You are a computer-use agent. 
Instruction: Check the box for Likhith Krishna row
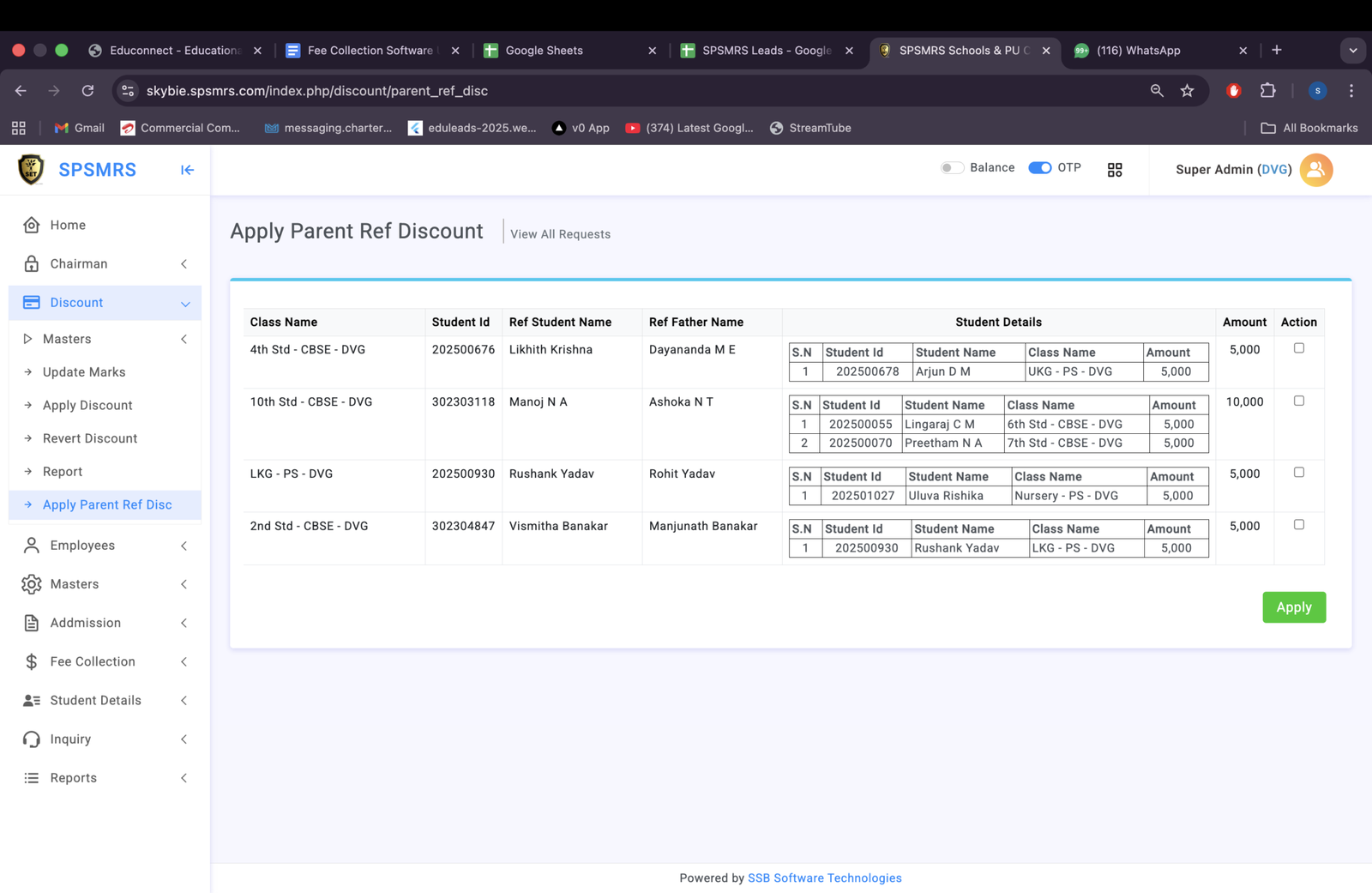pyautogui.click(x=1298, y=348)
